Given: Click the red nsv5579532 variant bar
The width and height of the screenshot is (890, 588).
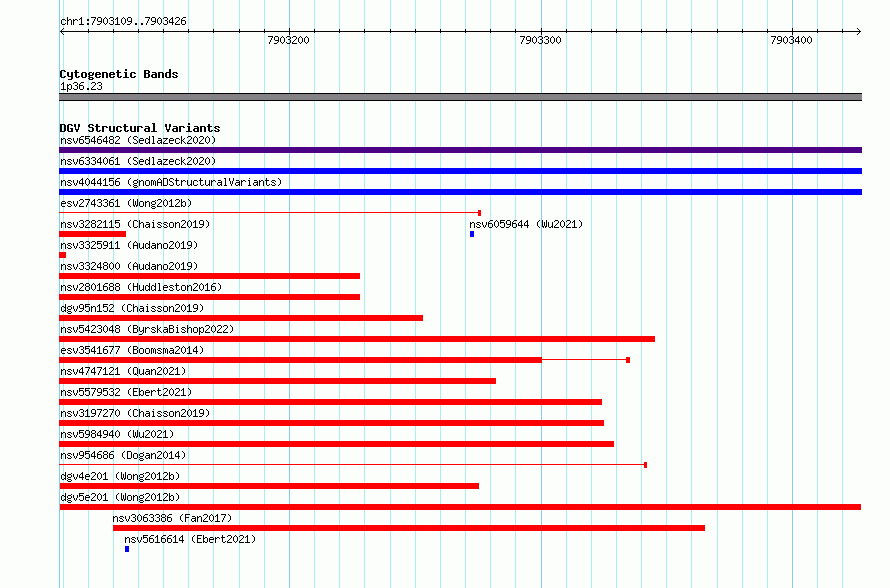Looking at the screenshot, I should (x=330, y=402).
